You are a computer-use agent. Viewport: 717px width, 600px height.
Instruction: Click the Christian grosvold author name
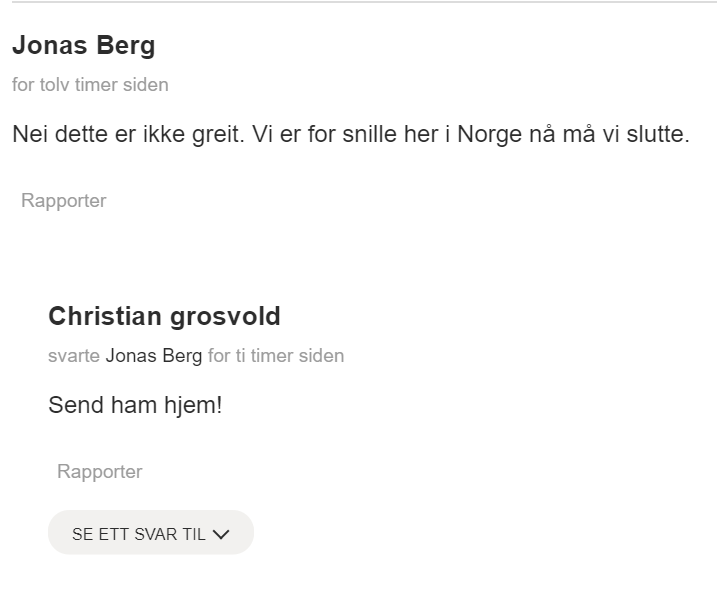point(164,317)
